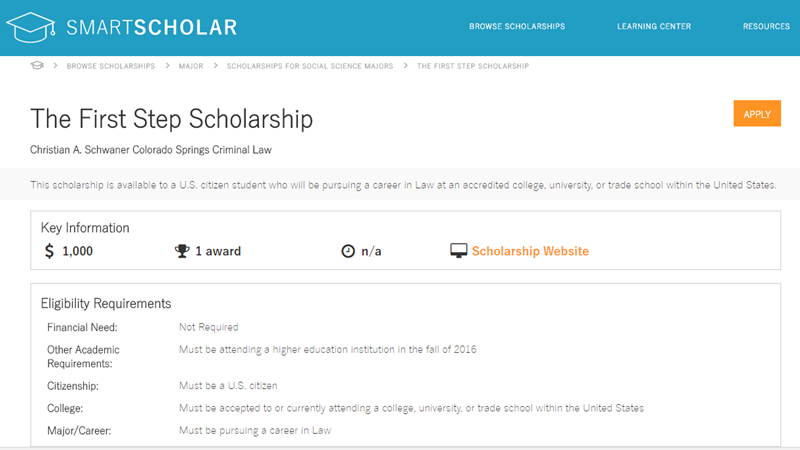The image size is (800, 450).
Task: Click the 1 award count text
Action: click(218, 251)
